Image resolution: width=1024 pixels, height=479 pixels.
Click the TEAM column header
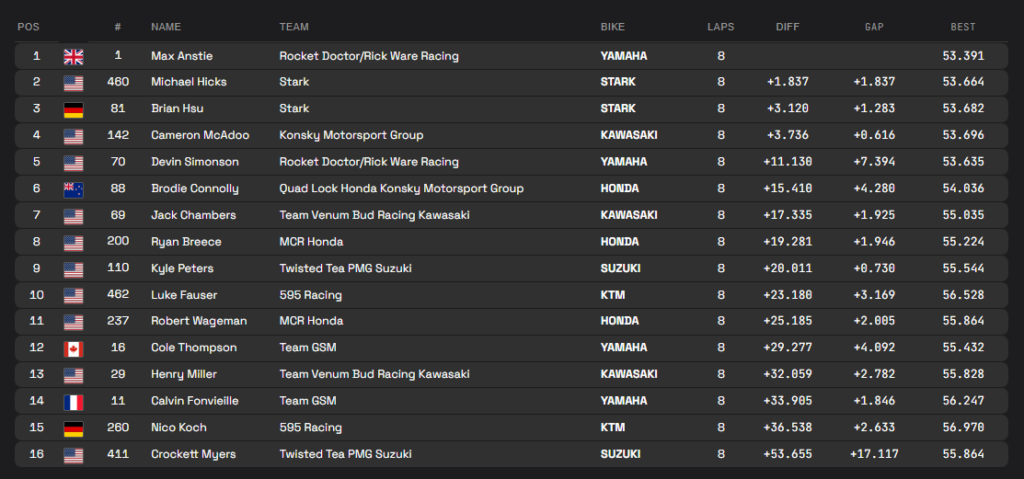[x=294, y=27]
